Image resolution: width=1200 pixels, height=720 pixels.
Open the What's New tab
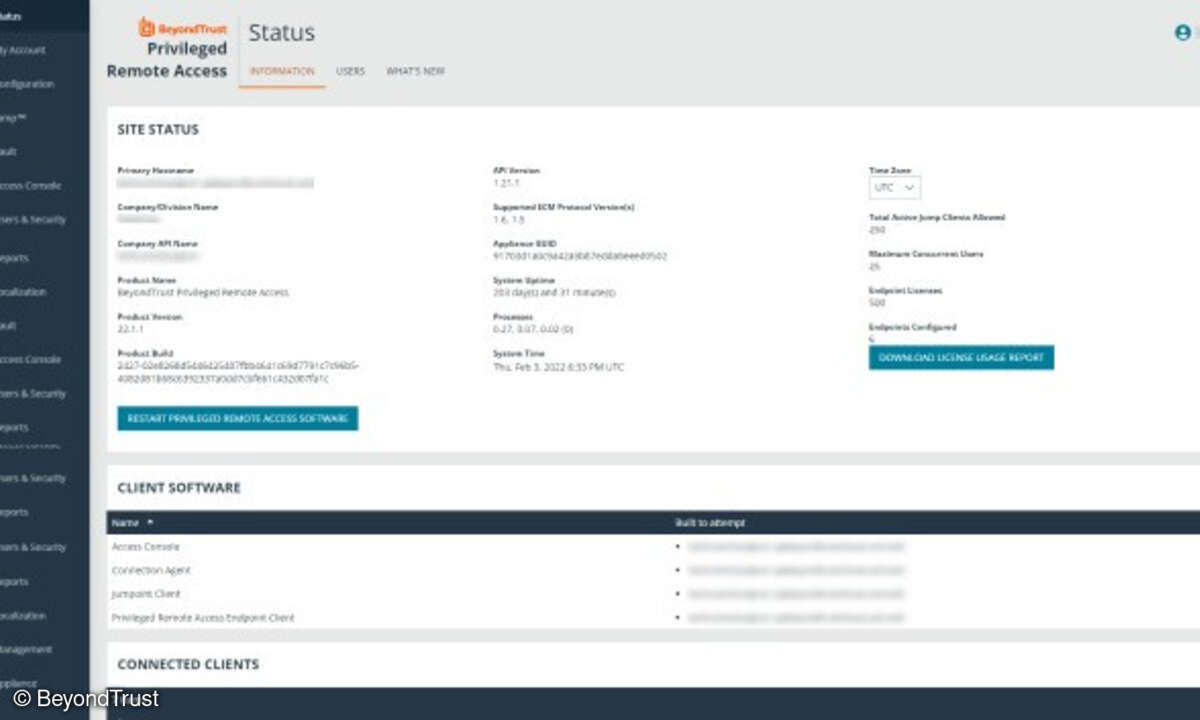click(415, 71)
